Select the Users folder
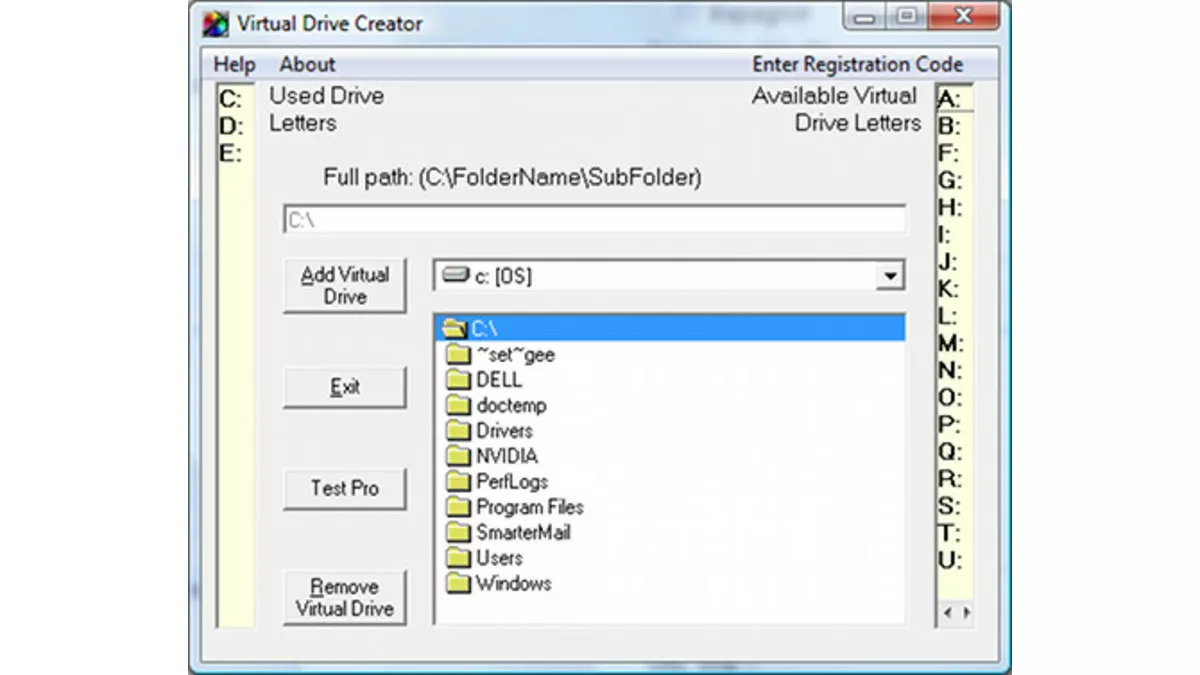The image size is (1200, 675). coord(484,558)
